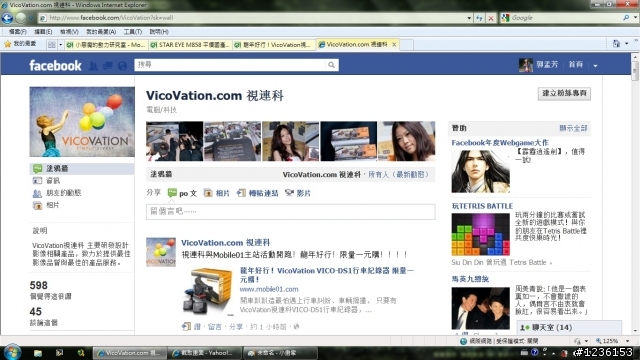Switch to the first Mobile01 browser tab

tap(106, 44)
